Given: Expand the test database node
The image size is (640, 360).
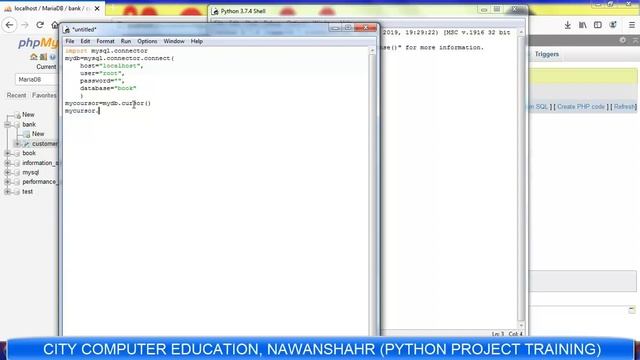Looking at the screenshot, I should point(7,191).
